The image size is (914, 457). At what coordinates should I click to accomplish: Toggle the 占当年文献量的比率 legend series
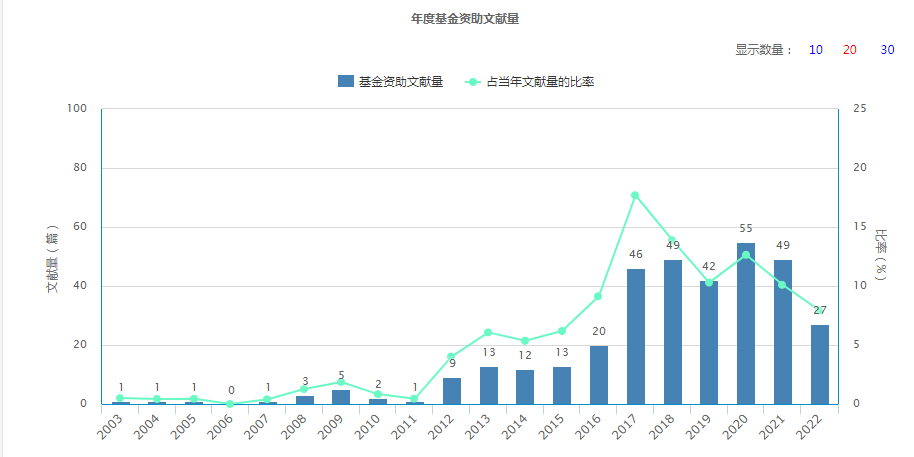click(530, 82)
